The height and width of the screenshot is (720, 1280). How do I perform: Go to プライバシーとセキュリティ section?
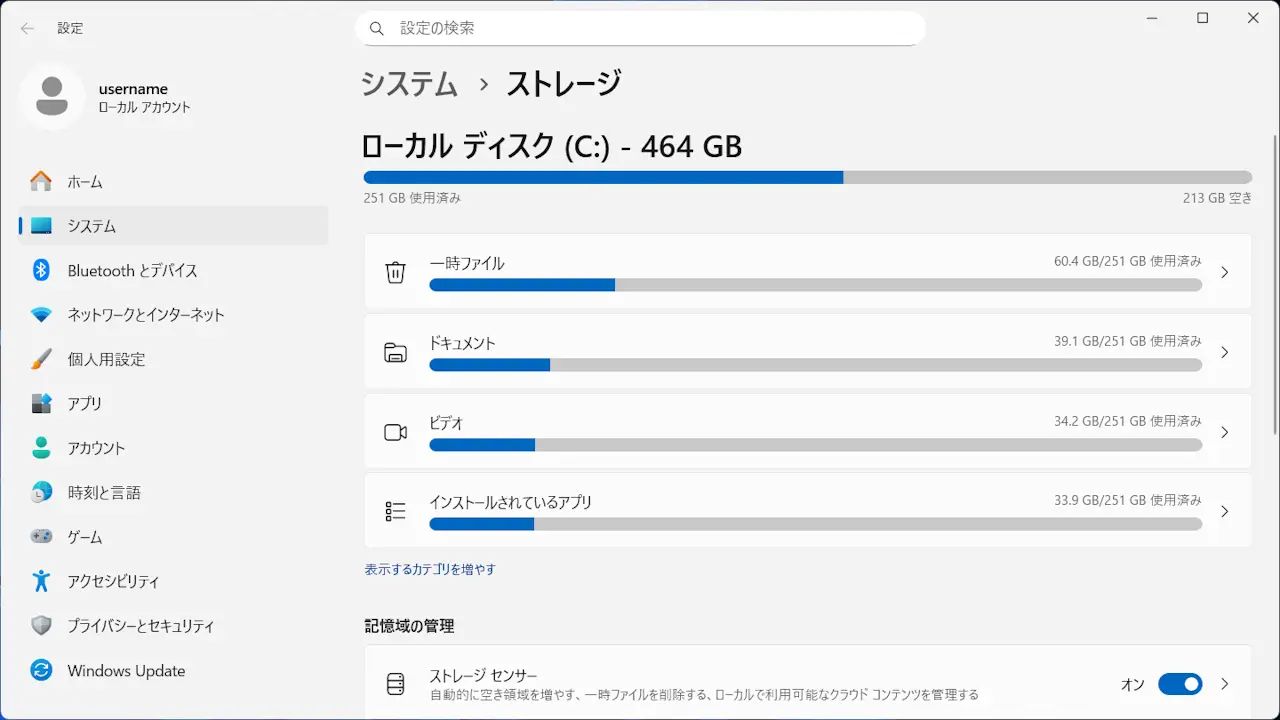(140, 626)
